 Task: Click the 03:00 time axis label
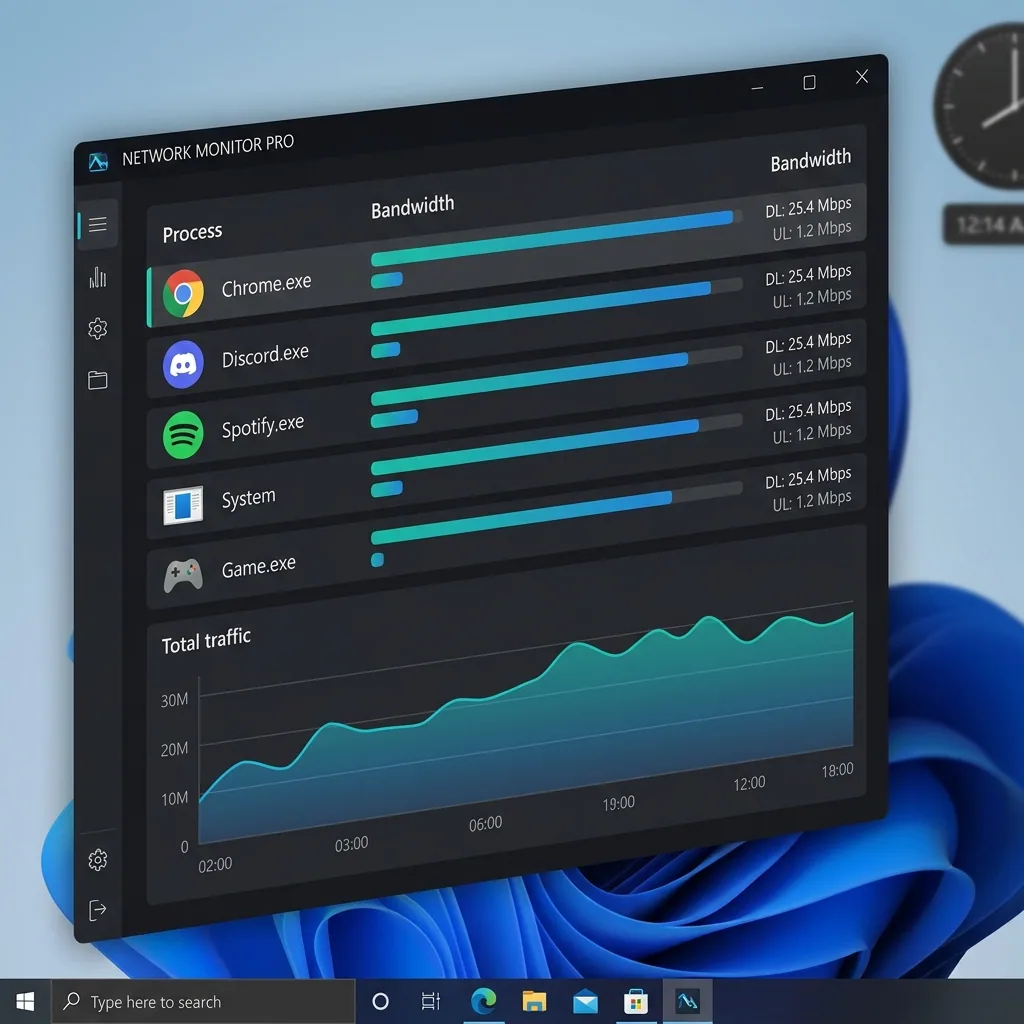351,844
